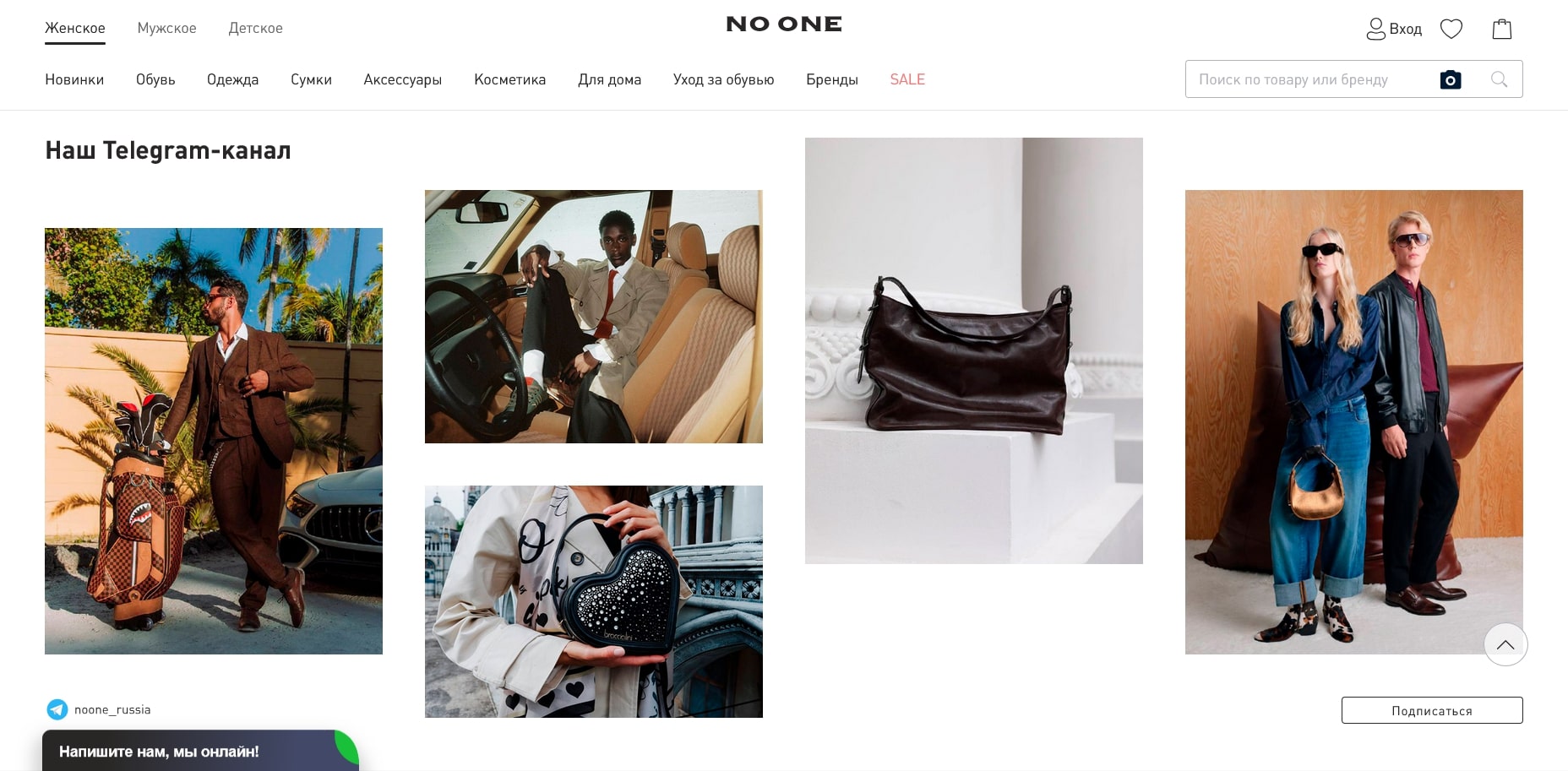Click the magnifying glass search icon
The image size is (1568, 771).
click(x=1500, y=79)
